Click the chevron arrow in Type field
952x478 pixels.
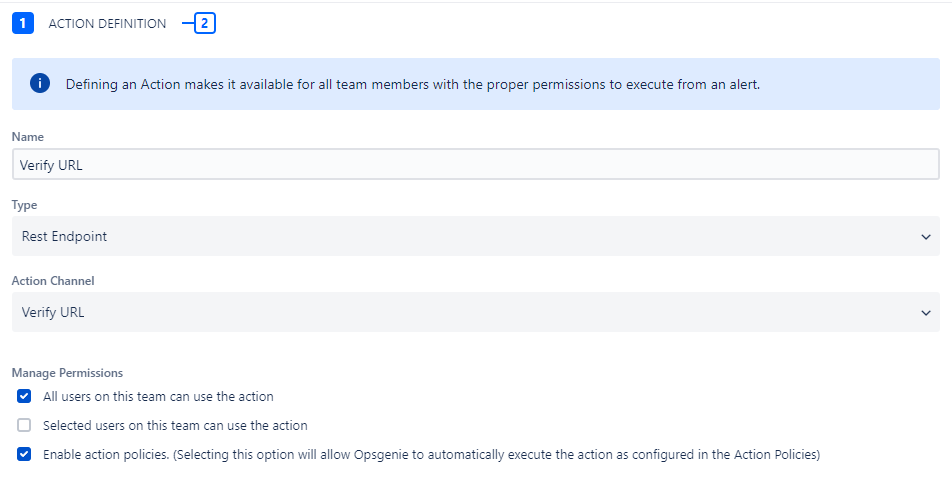924,237
